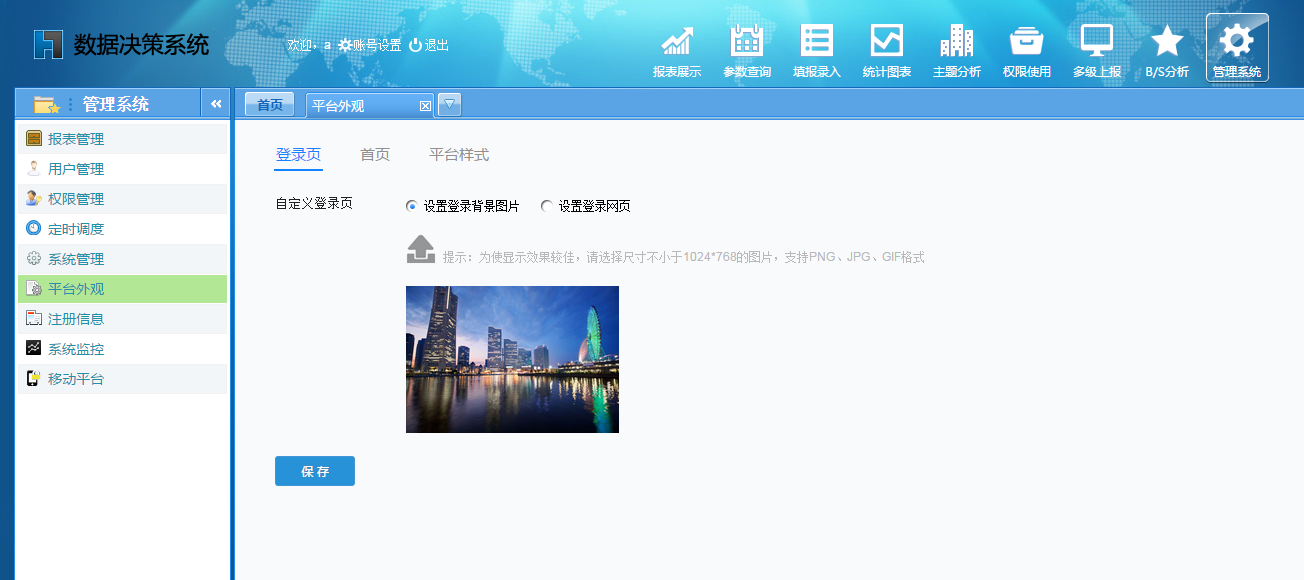This screenshot has width=1304, height=580.
Task: Click the 权限管理 sidebar icon
Action: point(34,199)
